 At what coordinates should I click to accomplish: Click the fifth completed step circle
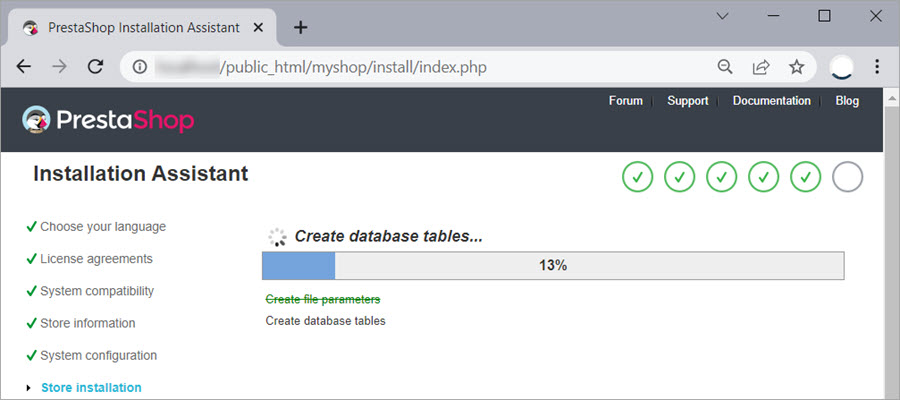[805, 177]
